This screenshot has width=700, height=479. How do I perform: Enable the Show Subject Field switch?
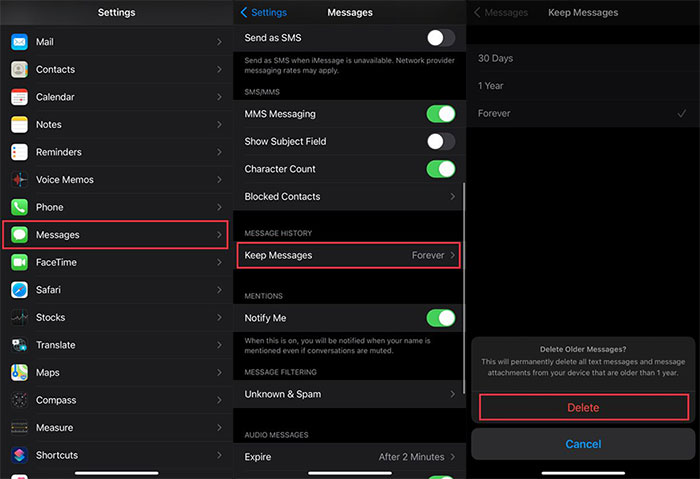441,142
